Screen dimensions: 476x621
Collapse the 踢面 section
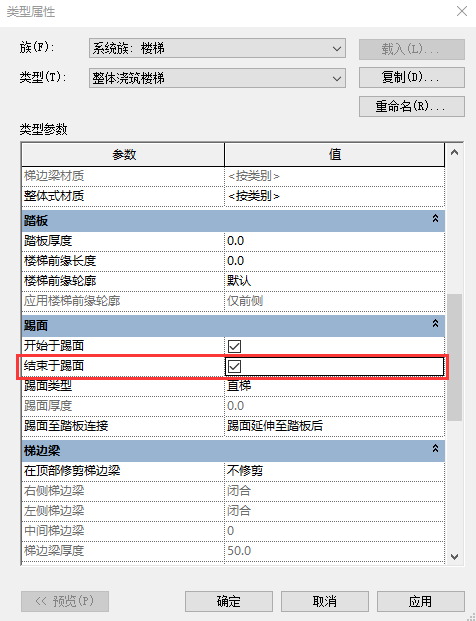435,324
